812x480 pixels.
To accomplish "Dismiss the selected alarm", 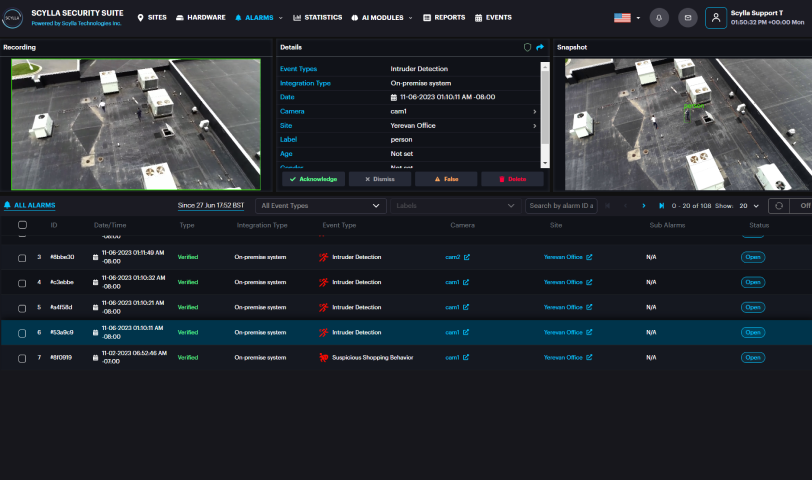I will tap(380, 179).
